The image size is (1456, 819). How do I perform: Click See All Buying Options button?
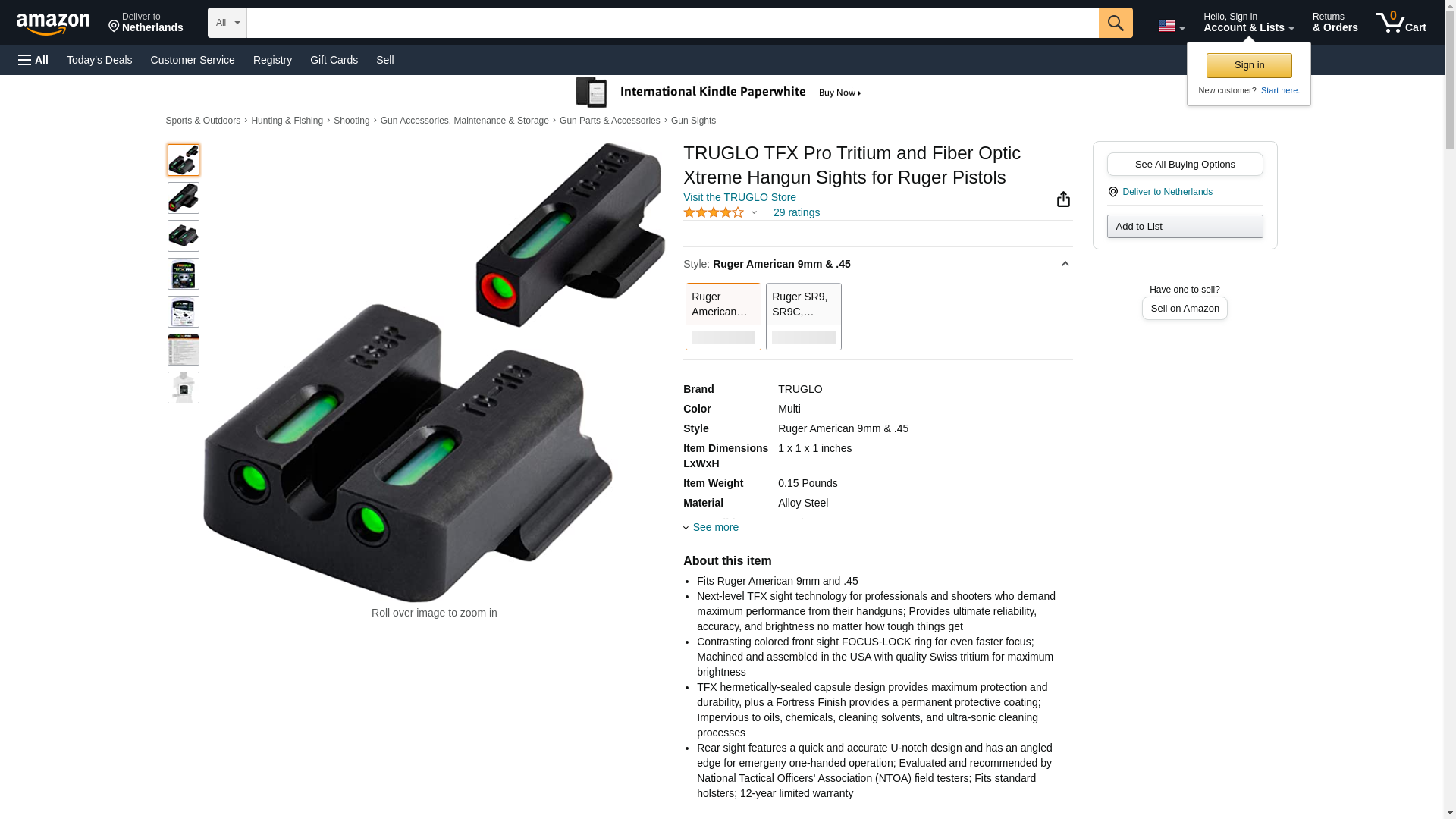coord(1185,165)
